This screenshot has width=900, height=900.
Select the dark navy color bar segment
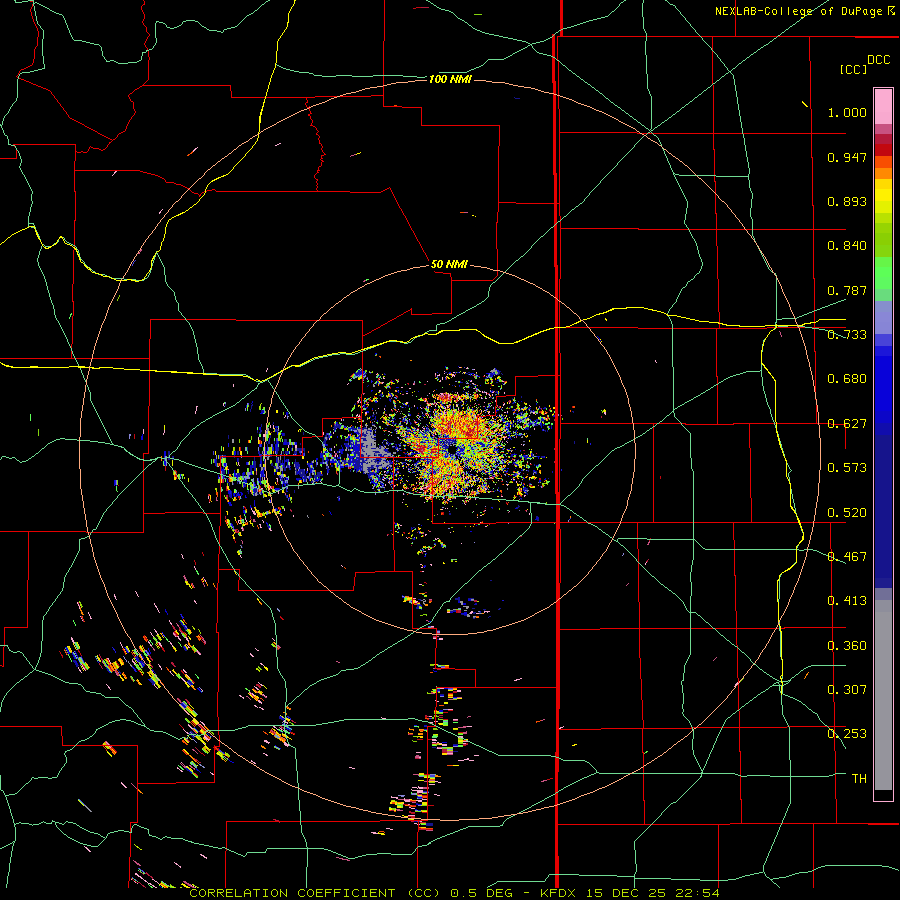click(x=883, y=511)
